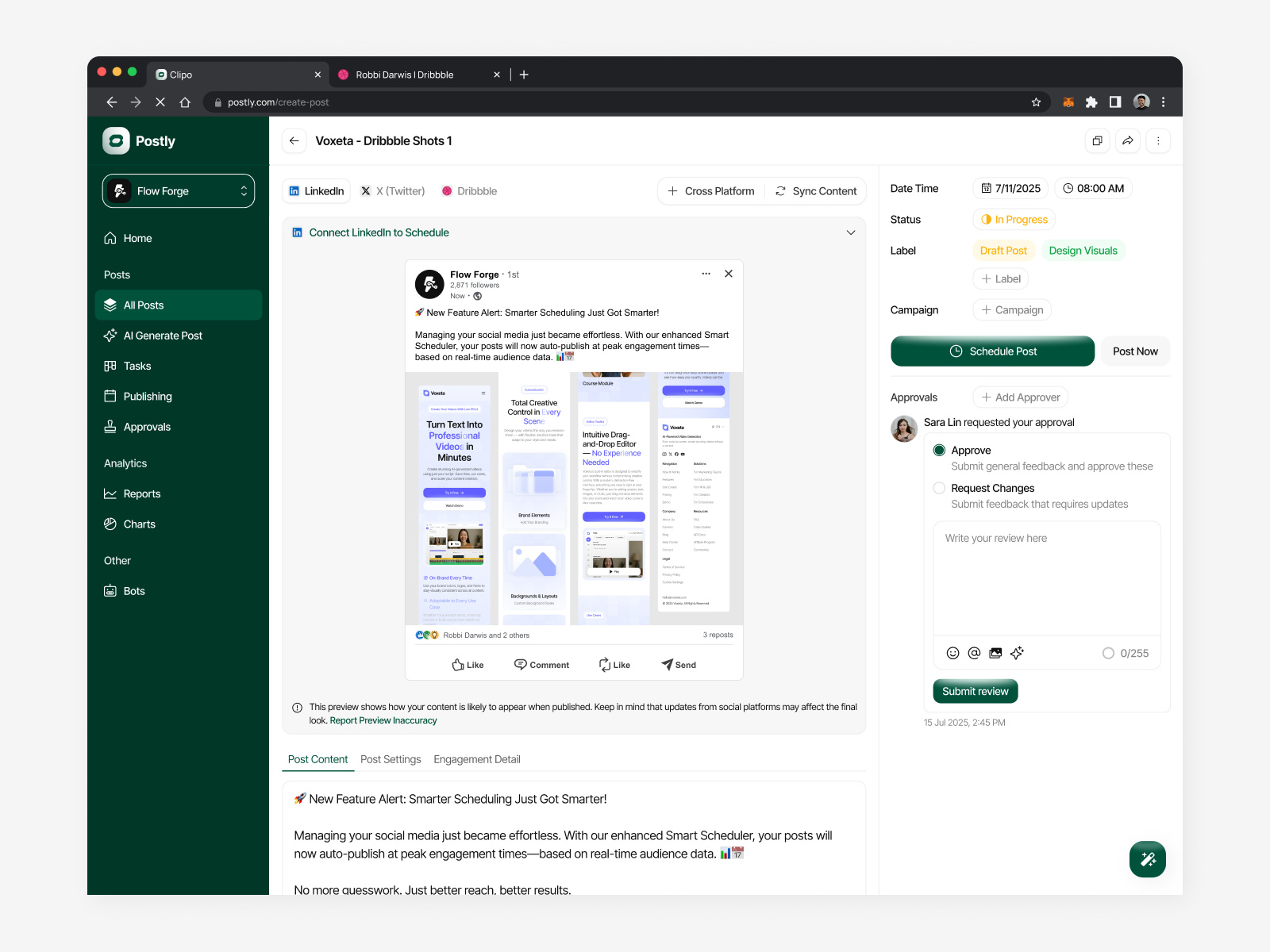
Task: Open the Approvals section in sidebar
Action: (x=147, y=426)
